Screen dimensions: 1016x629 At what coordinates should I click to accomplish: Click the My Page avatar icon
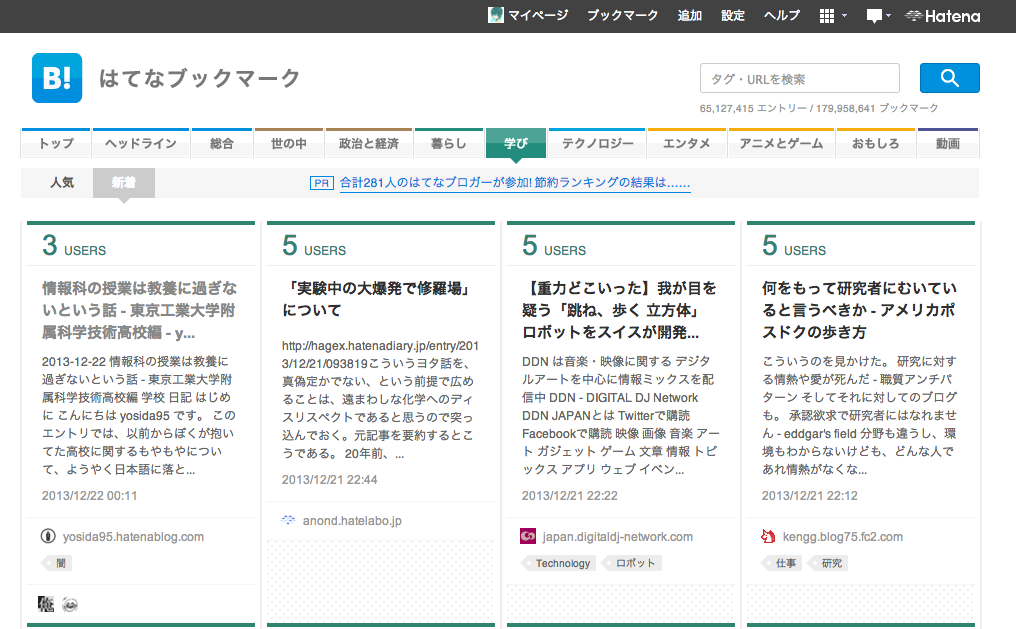tap(495, 15)
